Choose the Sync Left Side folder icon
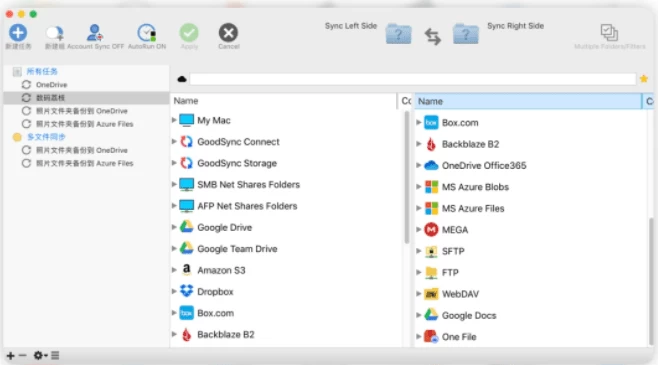The image size is (658, 365). (398, 34)
